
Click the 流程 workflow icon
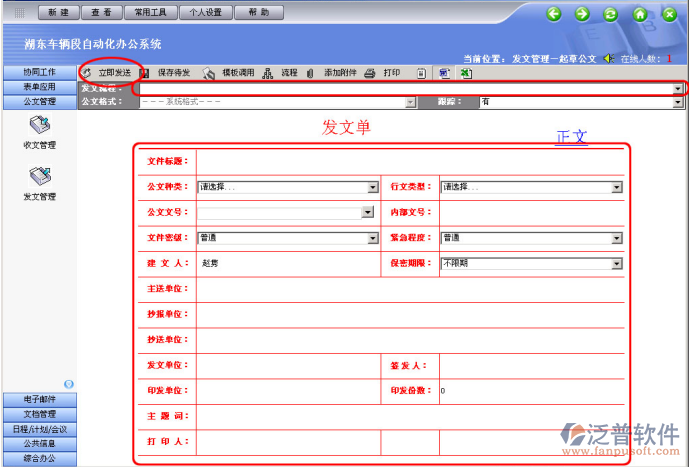268,74
